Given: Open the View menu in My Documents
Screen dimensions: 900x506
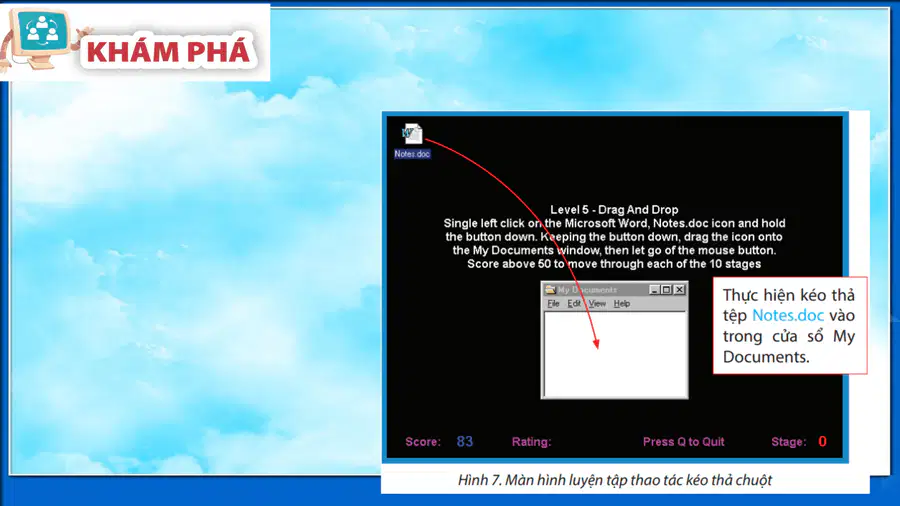Looking at the screenshot, I should click(x=597, y=303).
